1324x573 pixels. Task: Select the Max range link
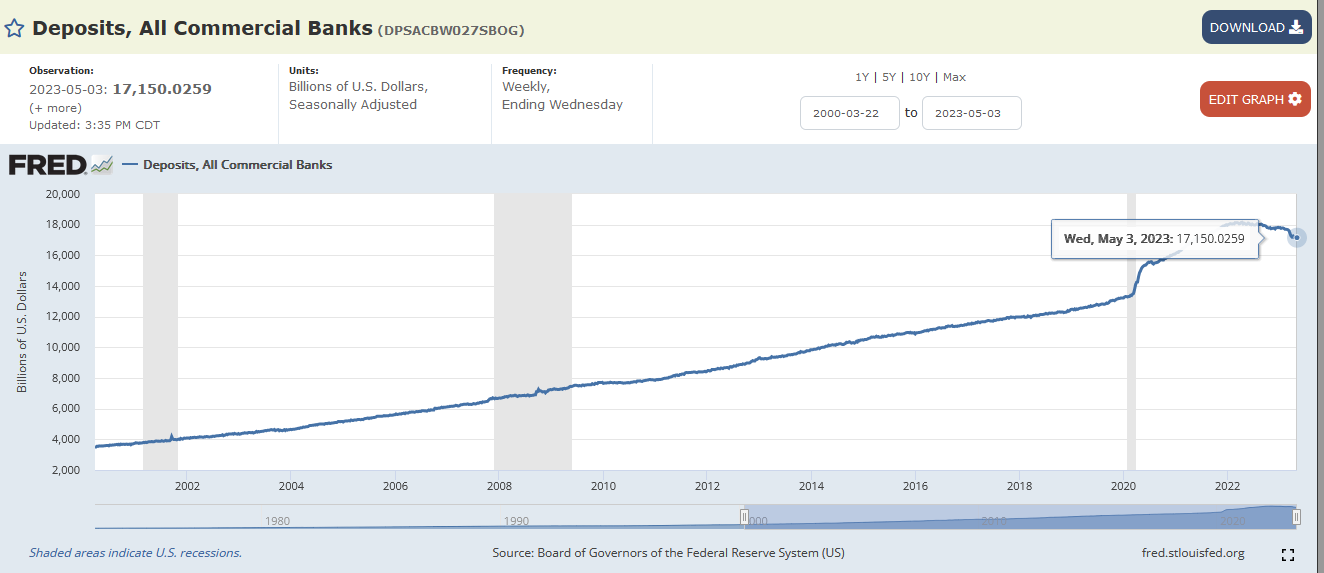[x=954, y=77]
